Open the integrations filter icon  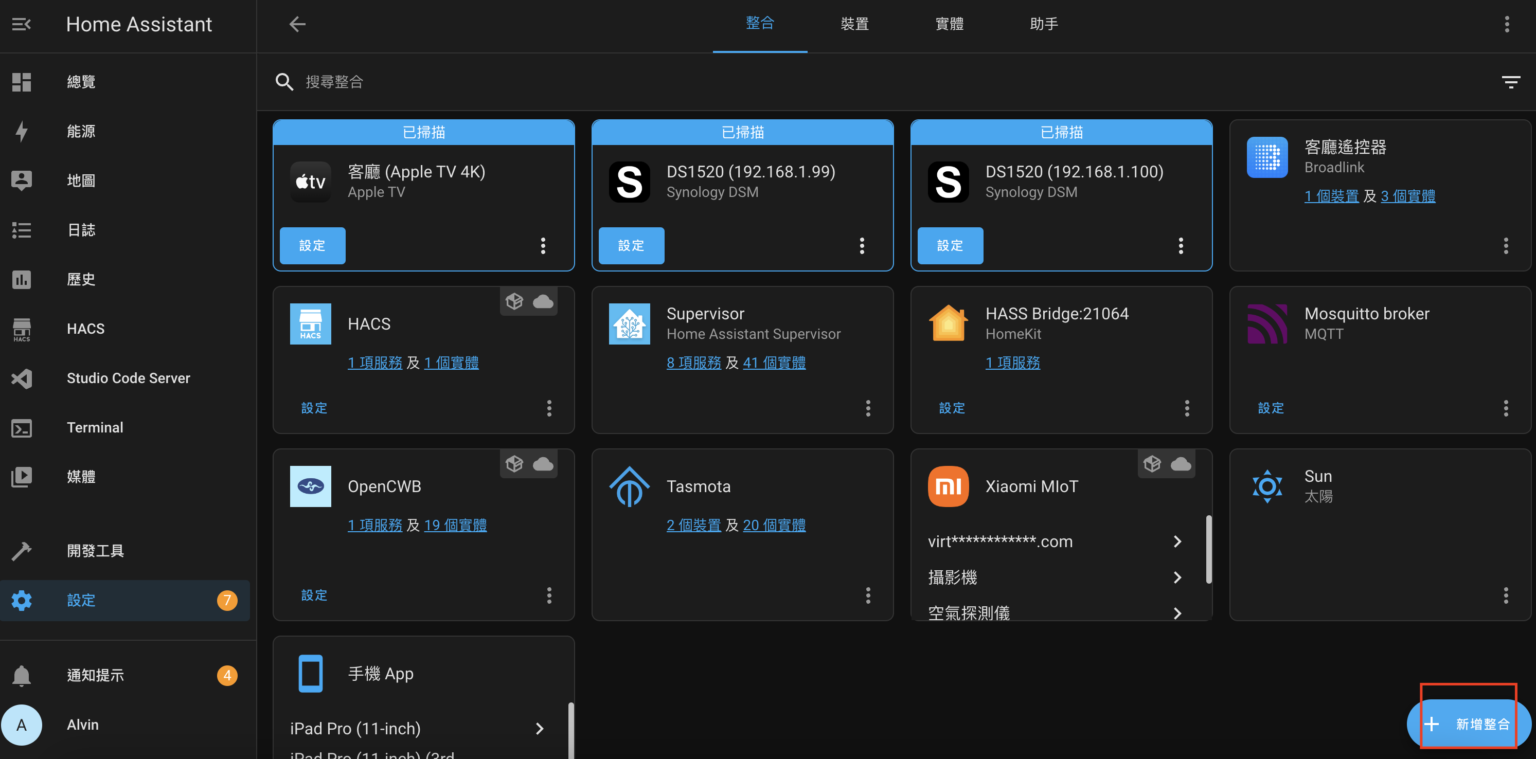pyautogui.click(x=1510, y=81)
